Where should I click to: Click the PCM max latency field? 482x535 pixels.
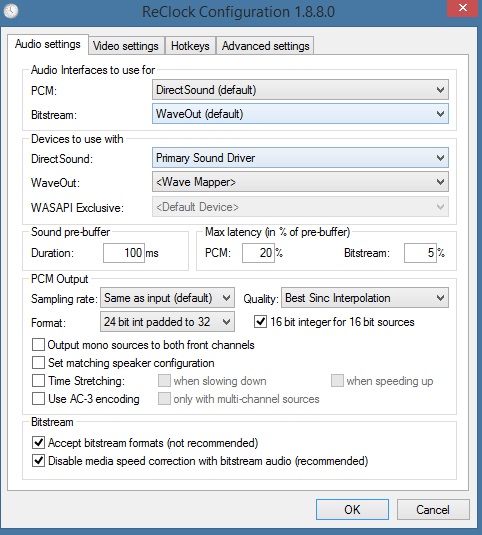[x=258, y=253]
